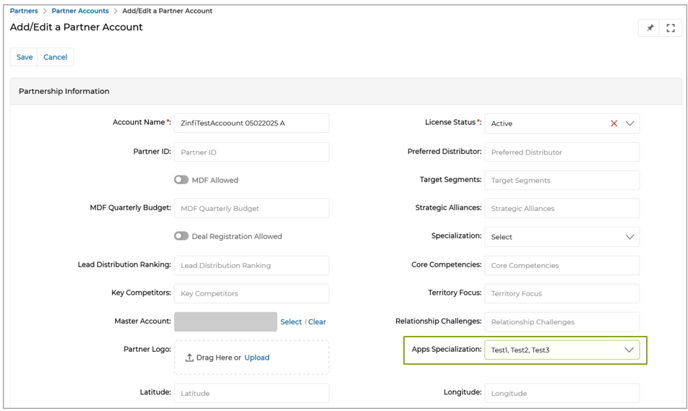688x411 pixels.
Task: Click the Save button
Action: pos(24,57)
